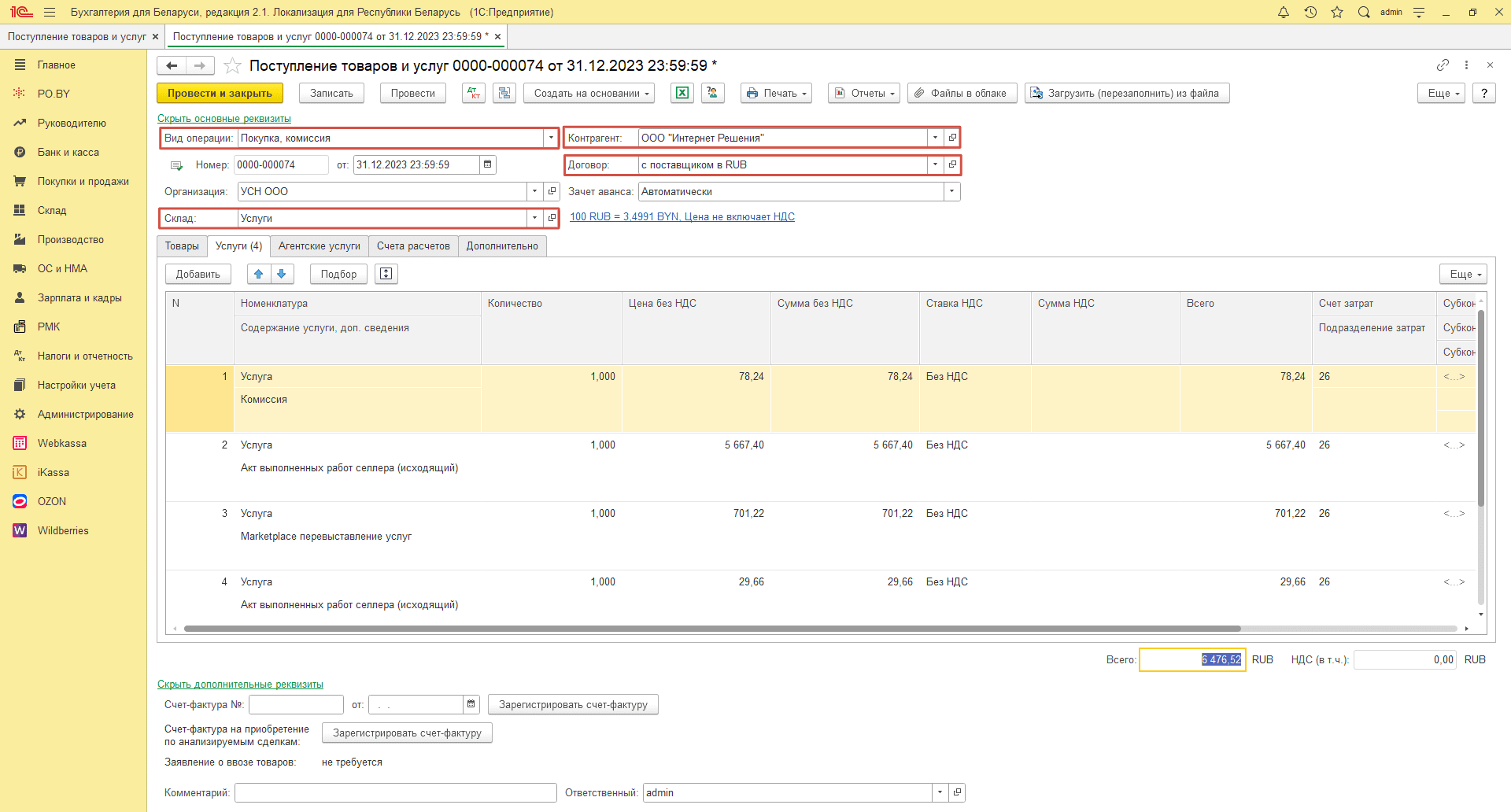
Task: Show Дт/Кт postings icon
Action: pyautogui.click(x=474, y=93)
